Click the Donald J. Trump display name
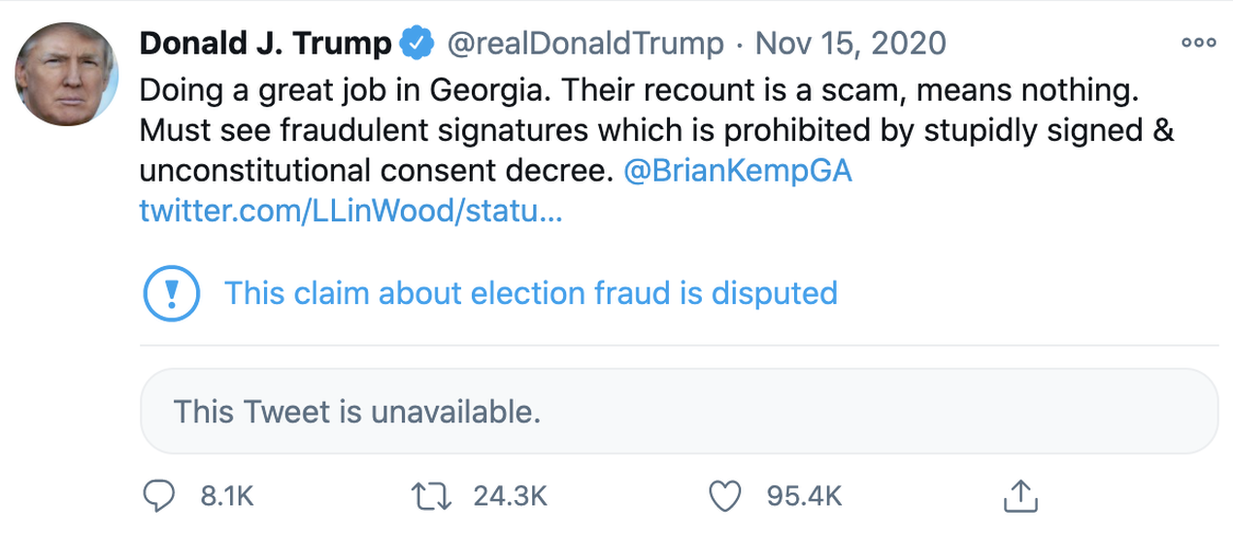1233x534 pixels. [x=266, y=43]
